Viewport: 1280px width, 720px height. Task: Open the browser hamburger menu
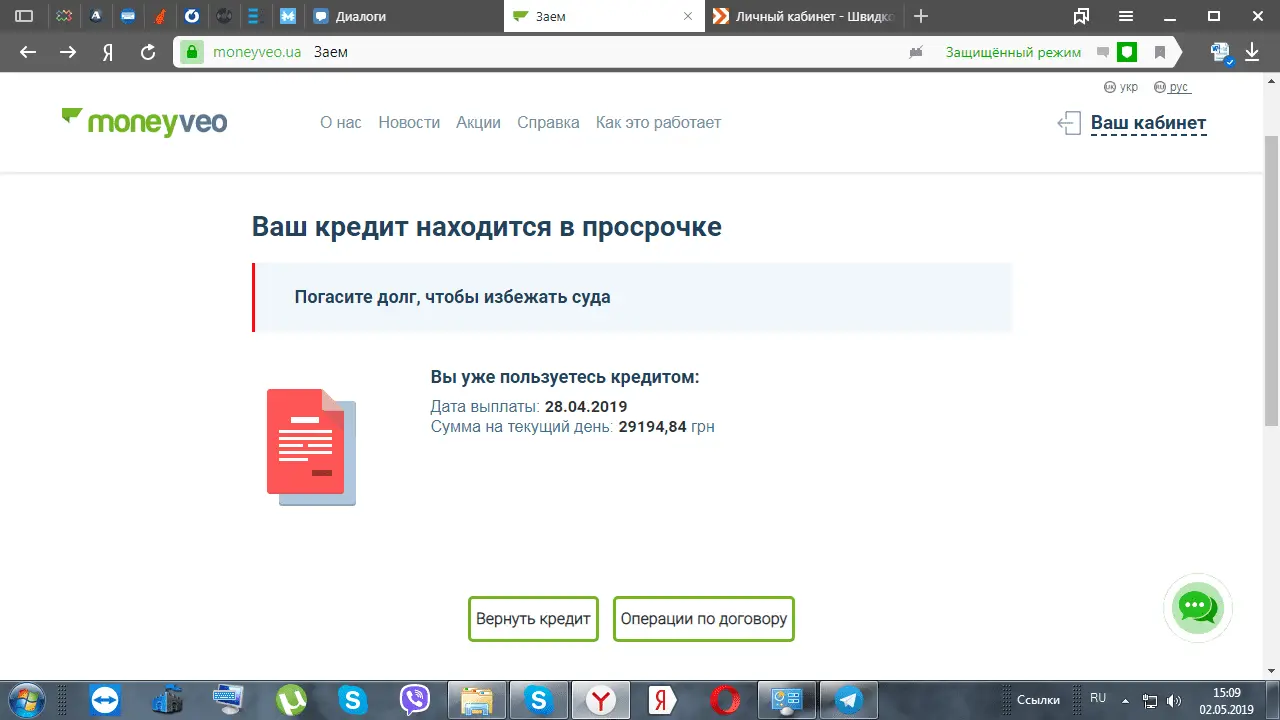(1126, 16)
